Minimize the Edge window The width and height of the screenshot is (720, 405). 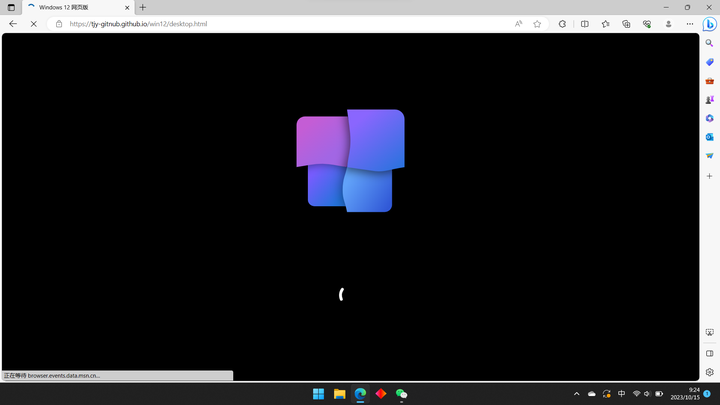point(666,7)
